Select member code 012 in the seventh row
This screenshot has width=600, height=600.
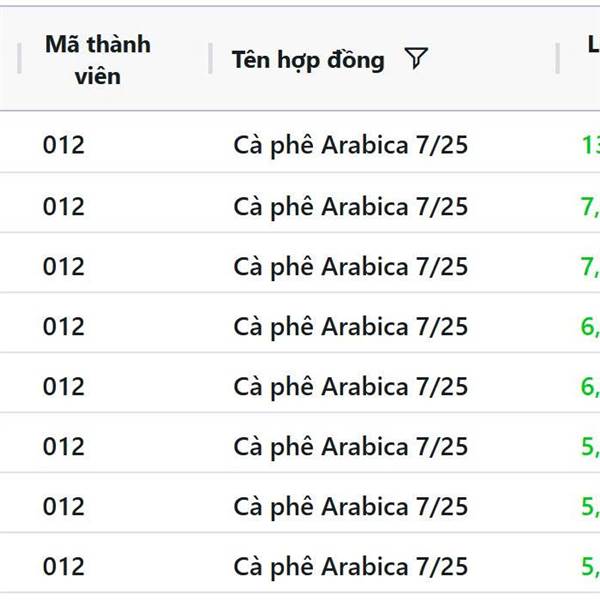(64, 507)
